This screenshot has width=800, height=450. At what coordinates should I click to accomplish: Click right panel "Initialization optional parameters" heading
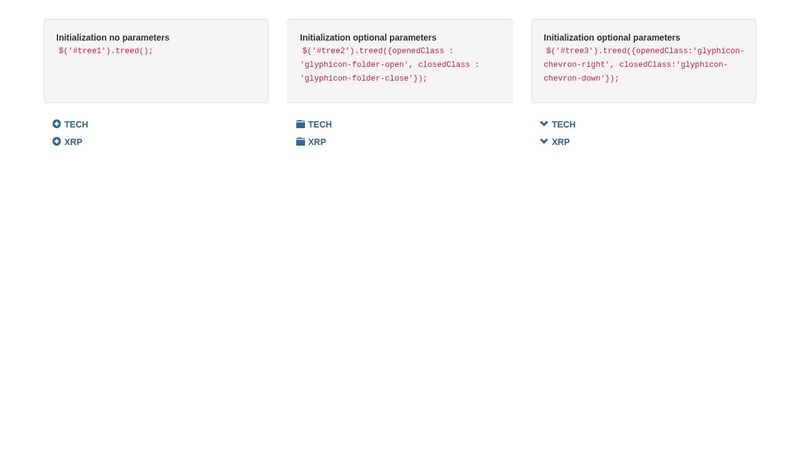612,38
